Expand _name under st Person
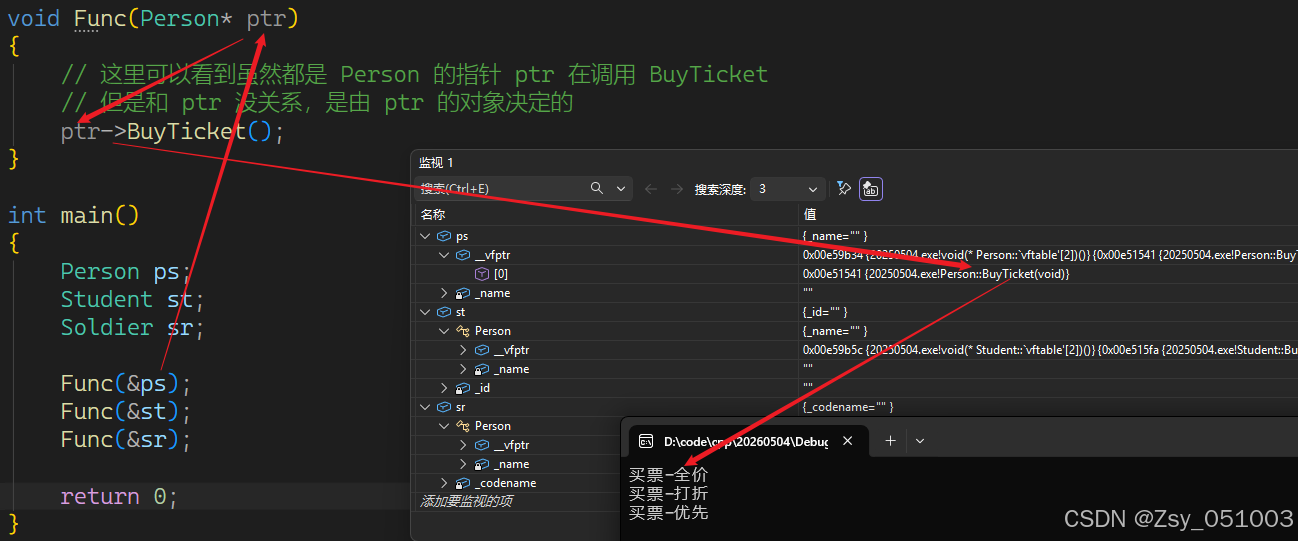 coord(464,369)
